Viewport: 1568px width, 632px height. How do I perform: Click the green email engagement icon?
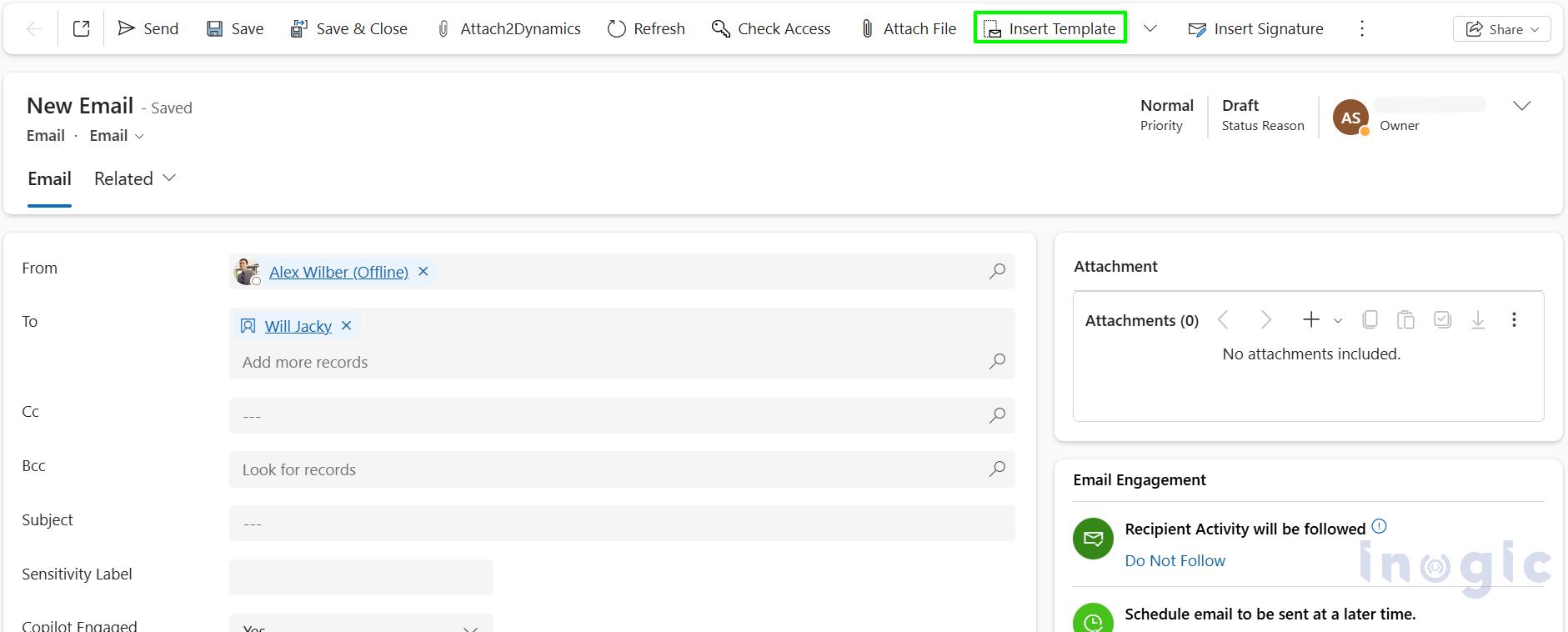(1093, 539)
